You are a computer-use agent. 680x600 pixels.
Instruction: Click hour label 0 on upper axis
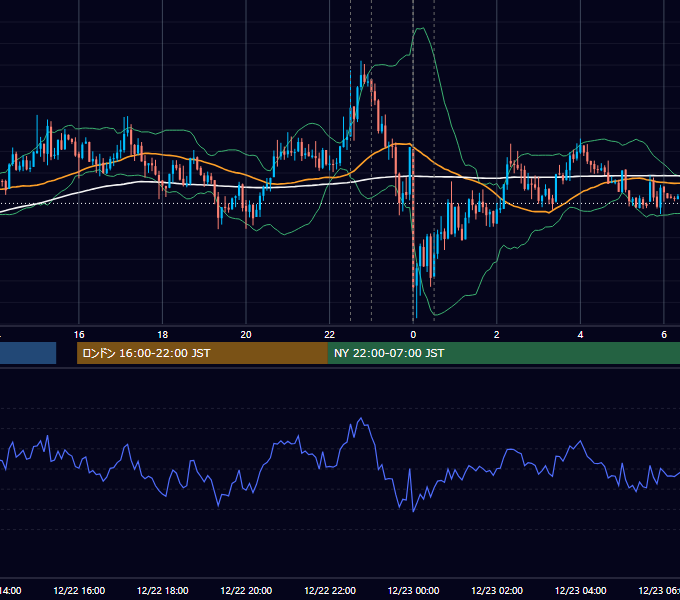[413, 335]
